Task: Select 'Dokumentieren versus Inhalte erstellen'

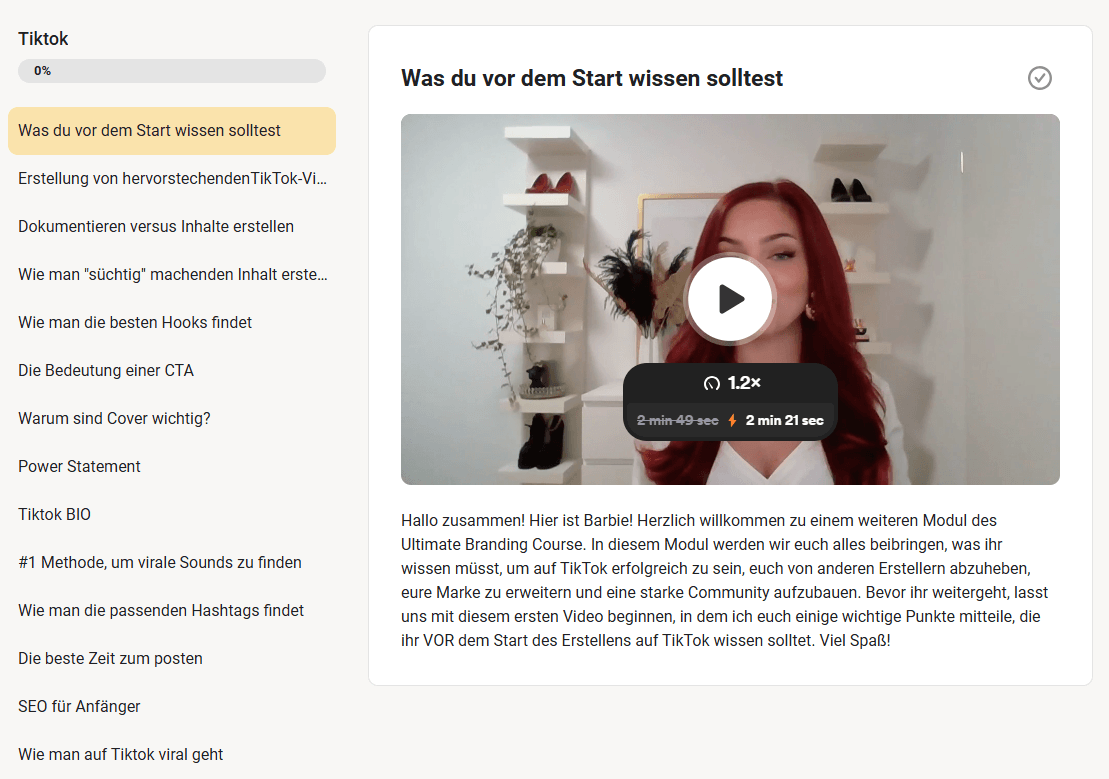Action: click(172, 227)
